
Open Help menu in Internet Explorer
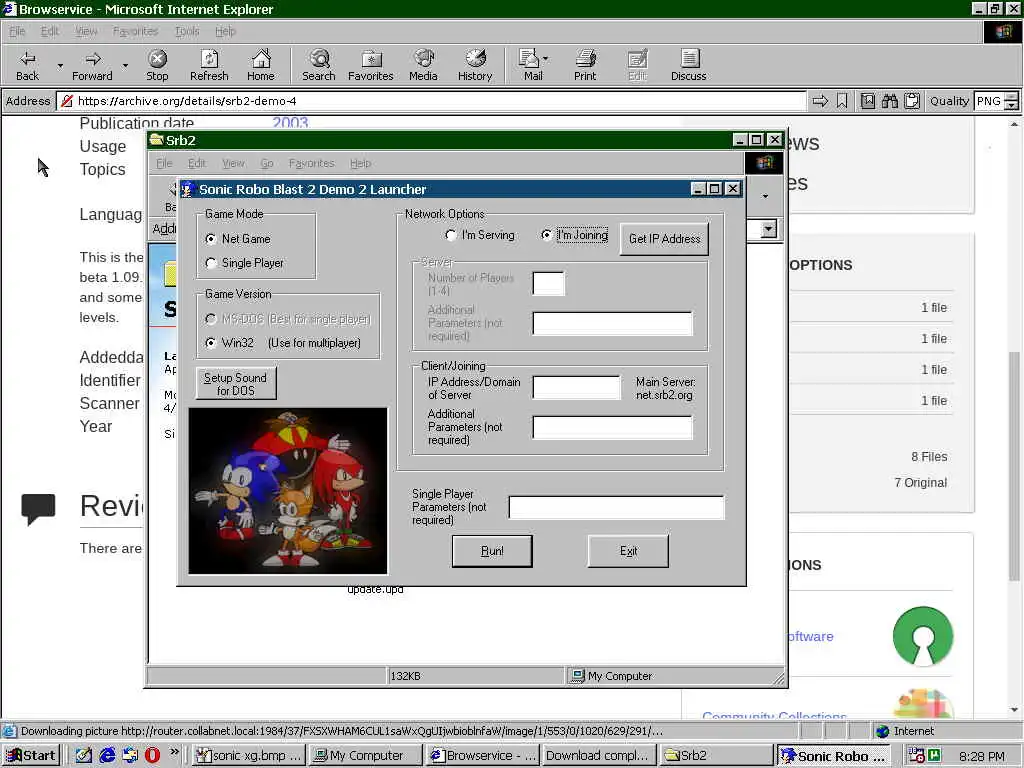[225, 31]
